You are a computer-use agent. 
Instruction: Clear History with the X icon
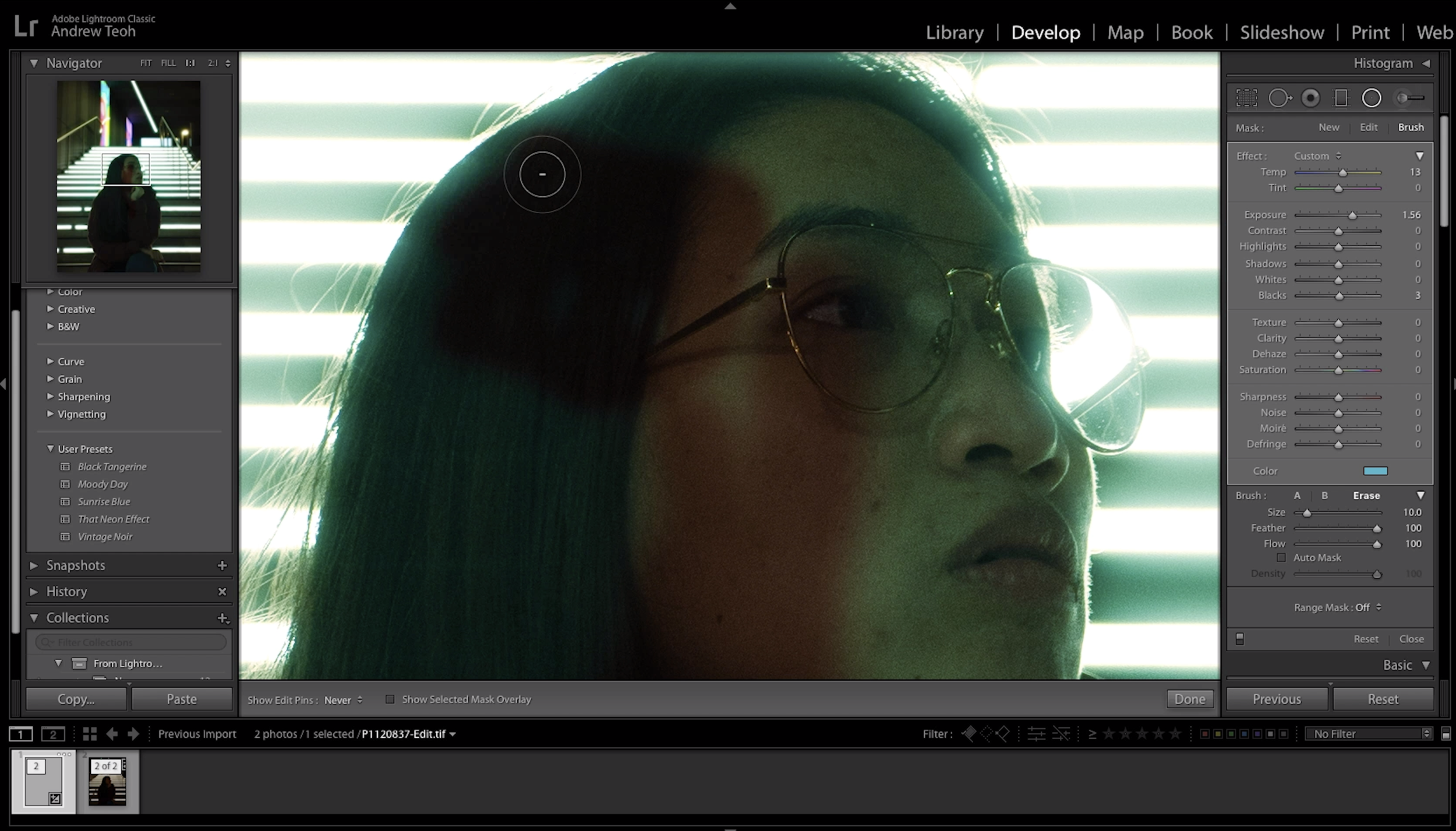click(222, 592)
